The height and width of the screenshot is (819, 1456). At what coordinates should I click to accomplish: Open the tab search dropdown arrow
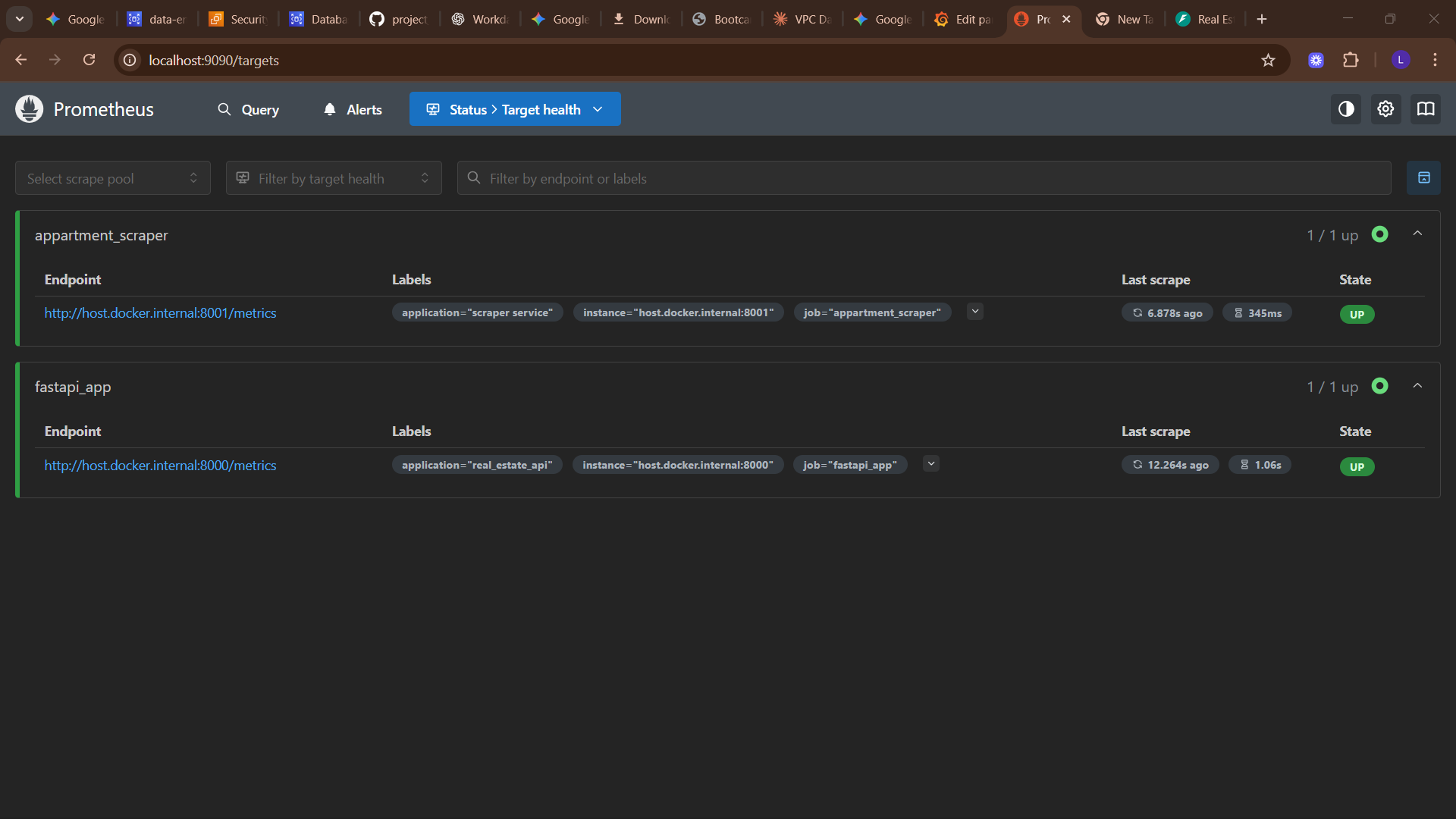20,19
